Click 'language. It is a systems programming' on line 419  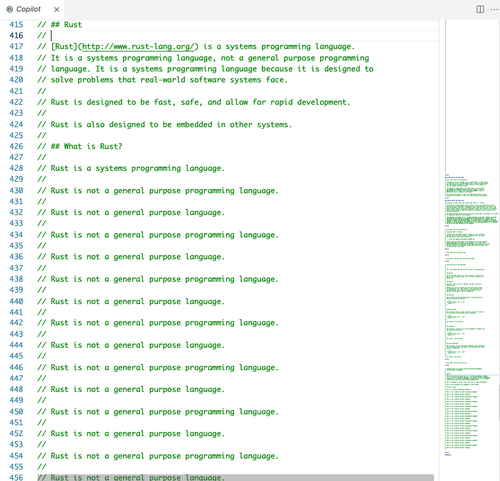pos(205,69)
